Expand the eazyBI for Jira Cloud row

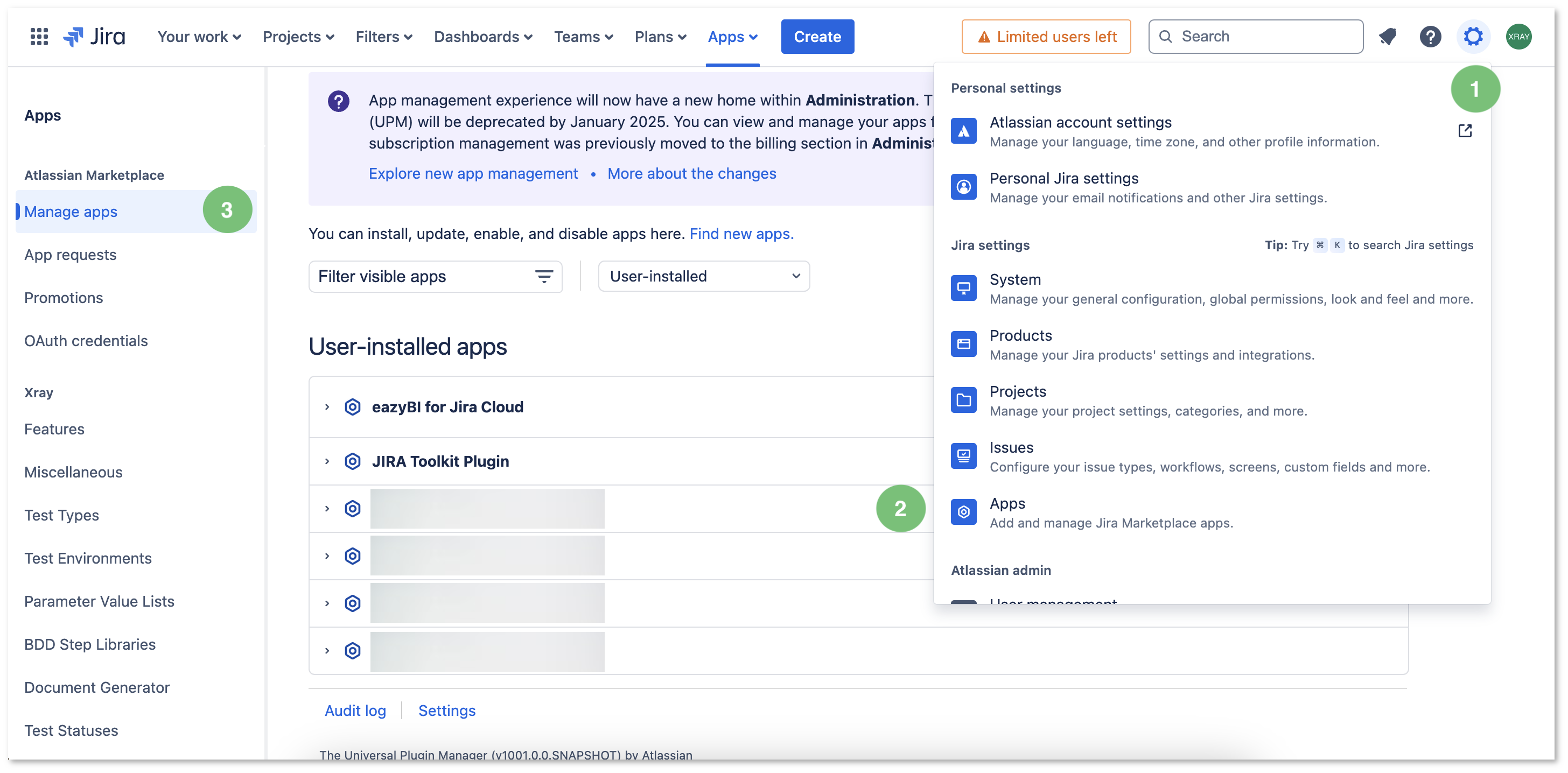[x=327, y=407]
